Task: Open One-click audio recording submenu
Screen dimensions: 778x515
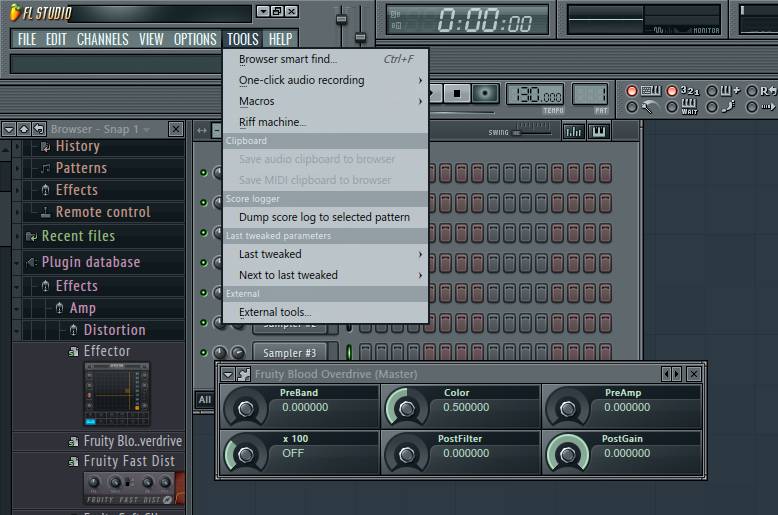Action: [325, 80]
